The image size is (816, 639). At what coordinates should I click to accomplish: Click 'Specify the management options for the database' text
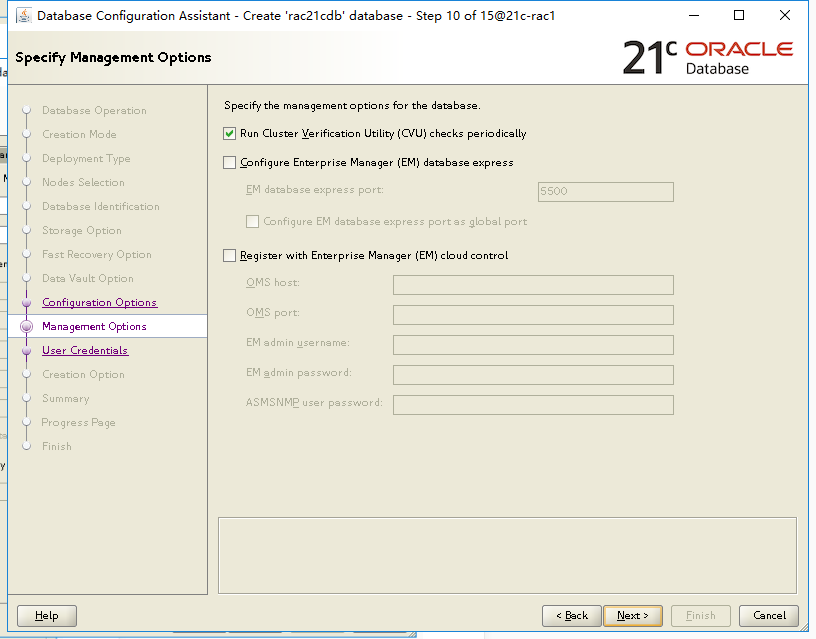point(352,106)
